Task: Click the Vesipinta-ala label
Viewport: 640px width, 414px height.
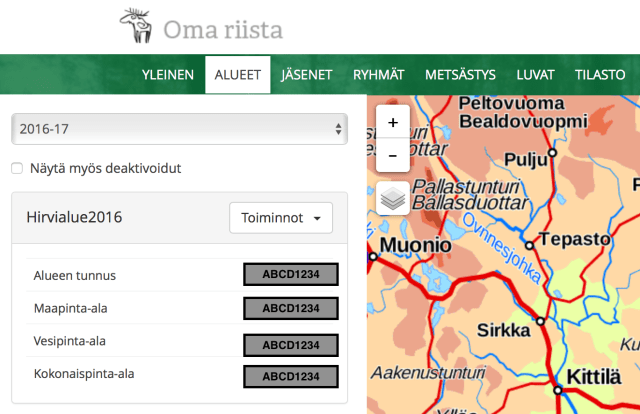Action: [x=70, y=341]
